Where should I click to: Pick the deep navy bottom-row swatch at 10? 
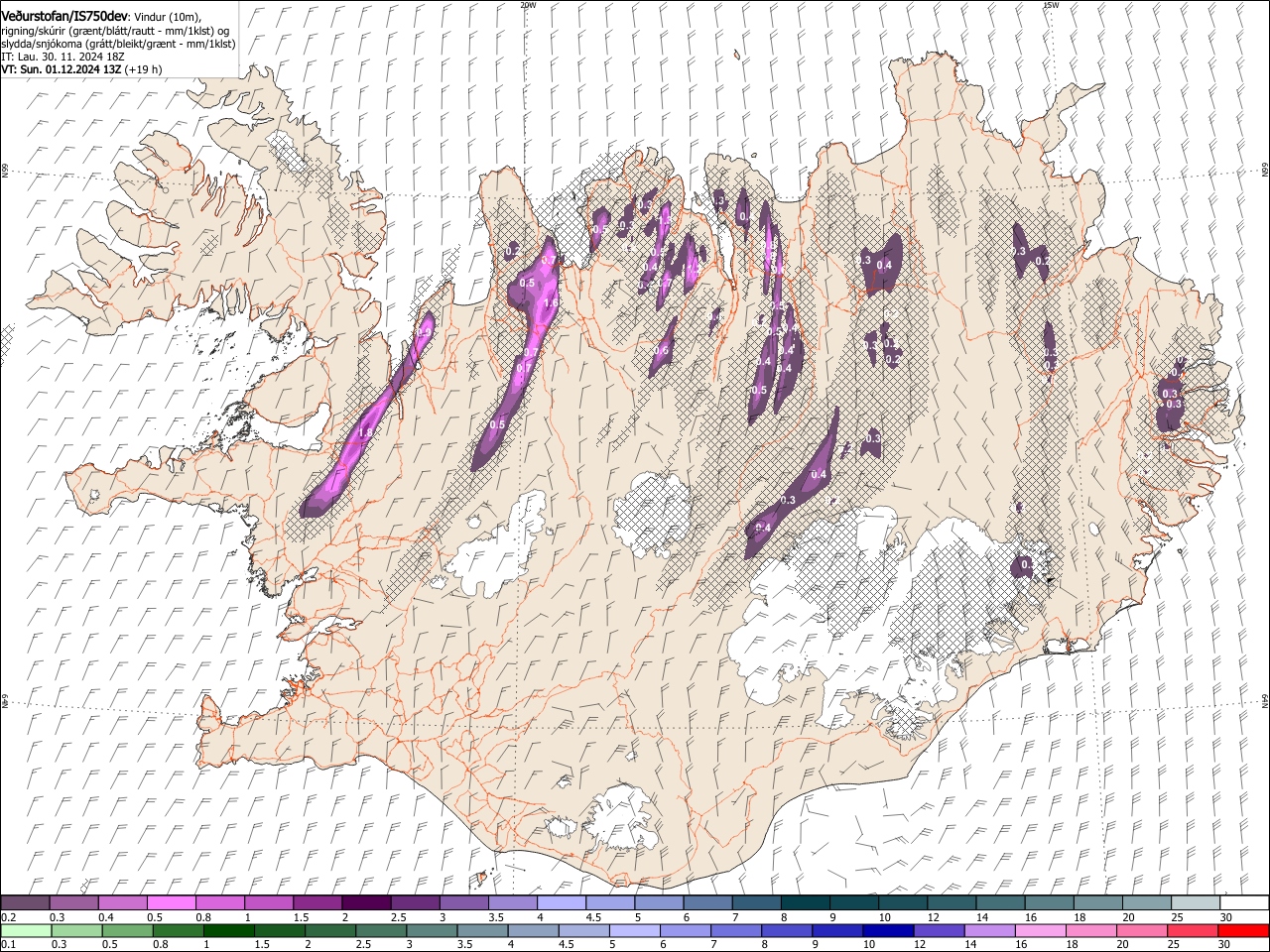click(x=887, y=930)
